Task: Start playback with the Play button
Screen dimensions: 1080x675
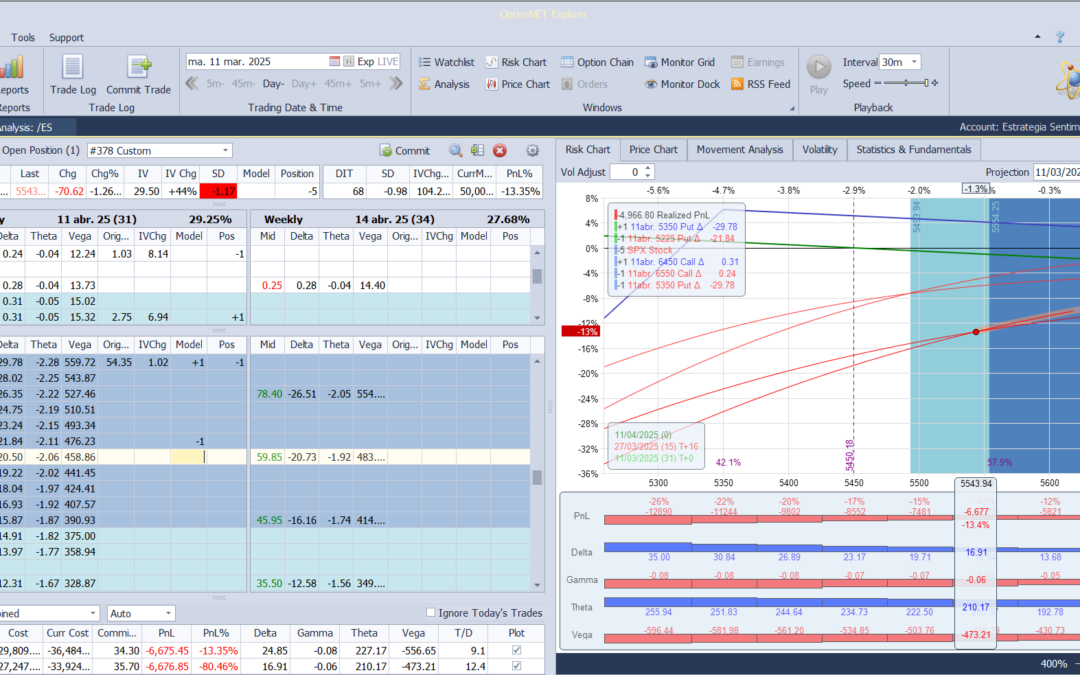Action: click(819, 74)
